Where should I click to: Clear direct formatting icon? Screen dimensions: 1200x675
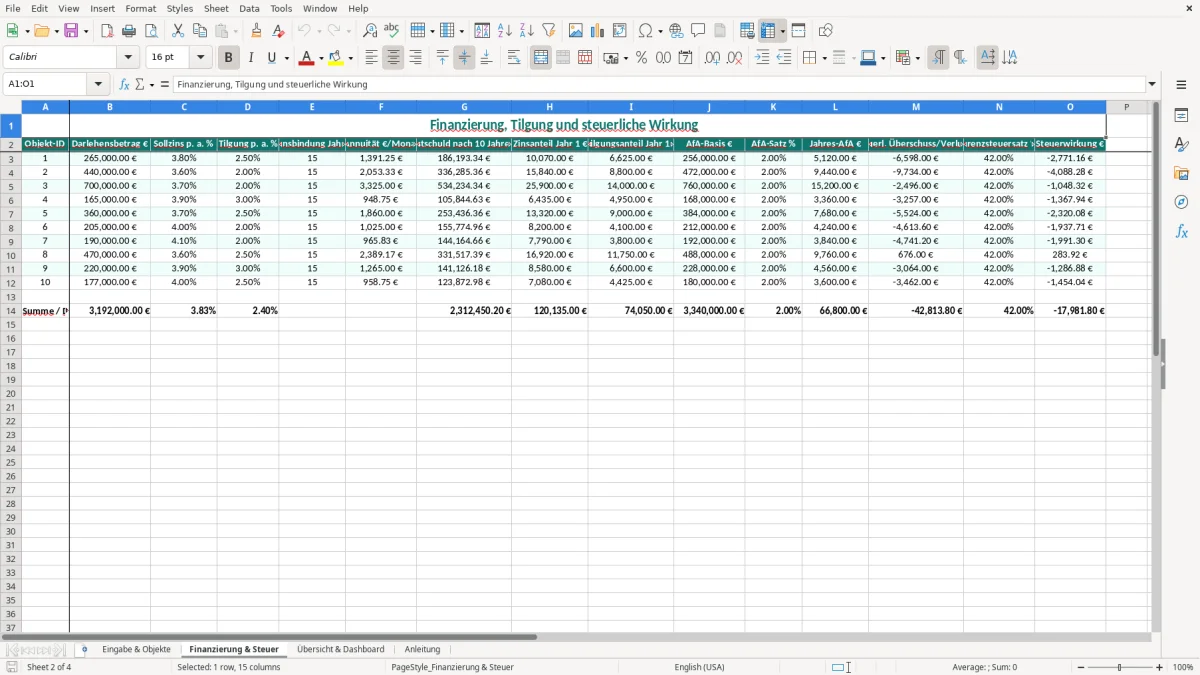279,31
